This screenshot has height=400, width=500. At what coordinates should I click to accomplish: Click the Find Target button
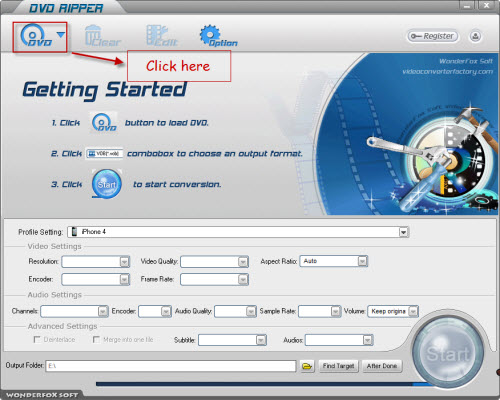pyautogui.click(x=338, y=366)
